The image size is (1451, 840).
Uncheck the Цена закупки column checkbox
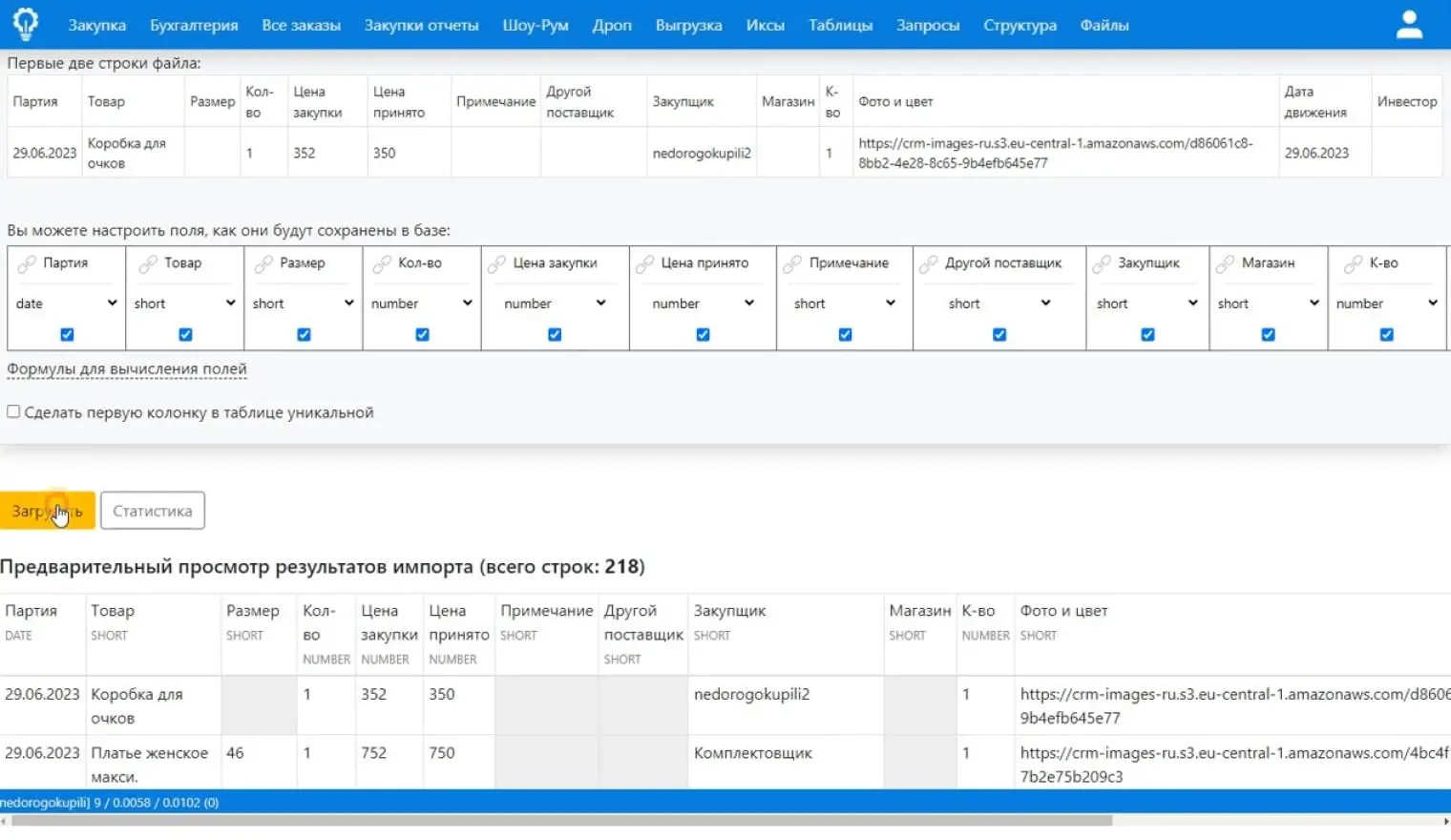pos(555,335)
